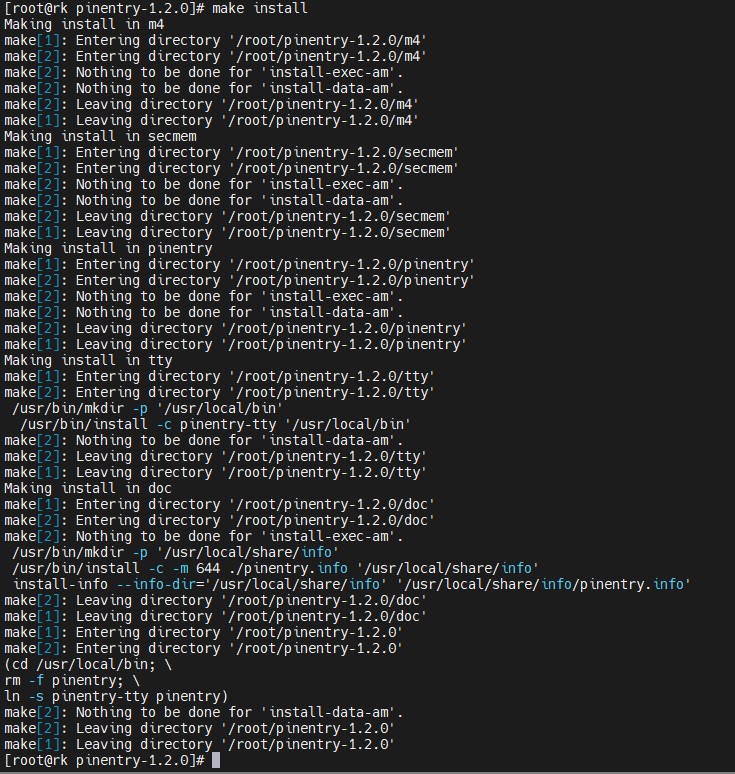Screen dimensions: 735x774
Task: Click the terminal cursor block at the prompt
Action: pos(216,760)
